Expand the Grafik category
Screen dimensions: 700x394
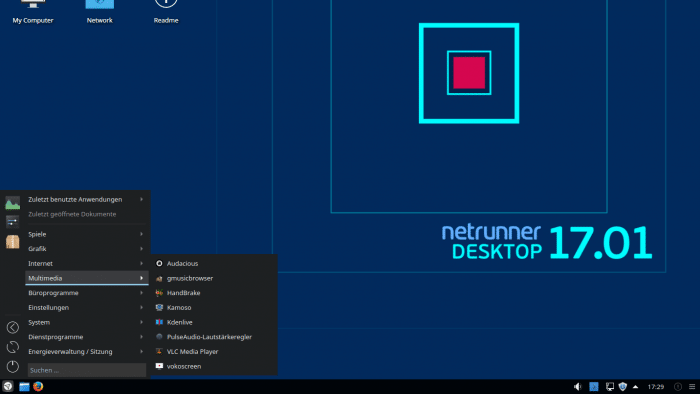pyautogui.click(x=87, y=249)
